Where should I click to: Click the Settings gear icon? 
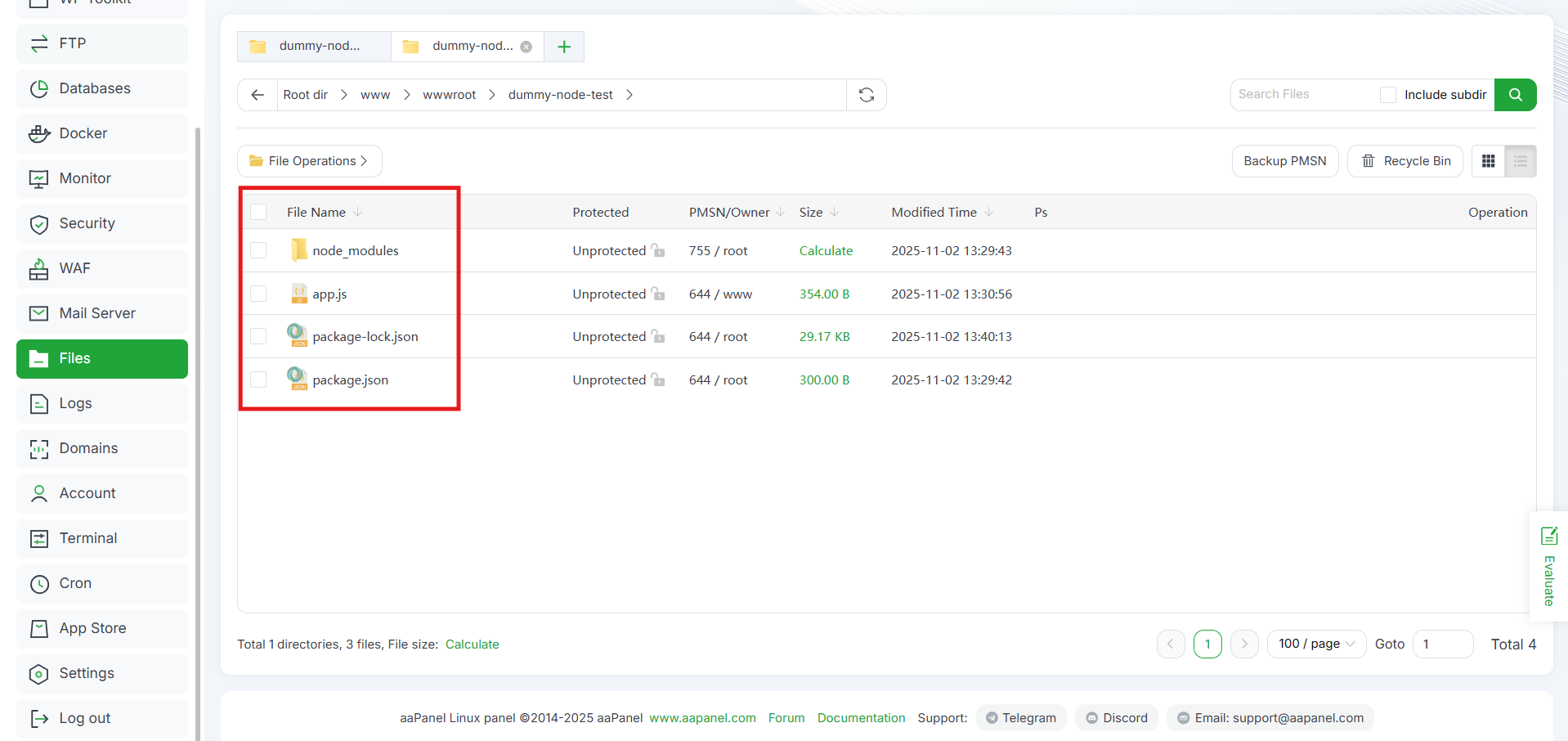pos(38,673)
